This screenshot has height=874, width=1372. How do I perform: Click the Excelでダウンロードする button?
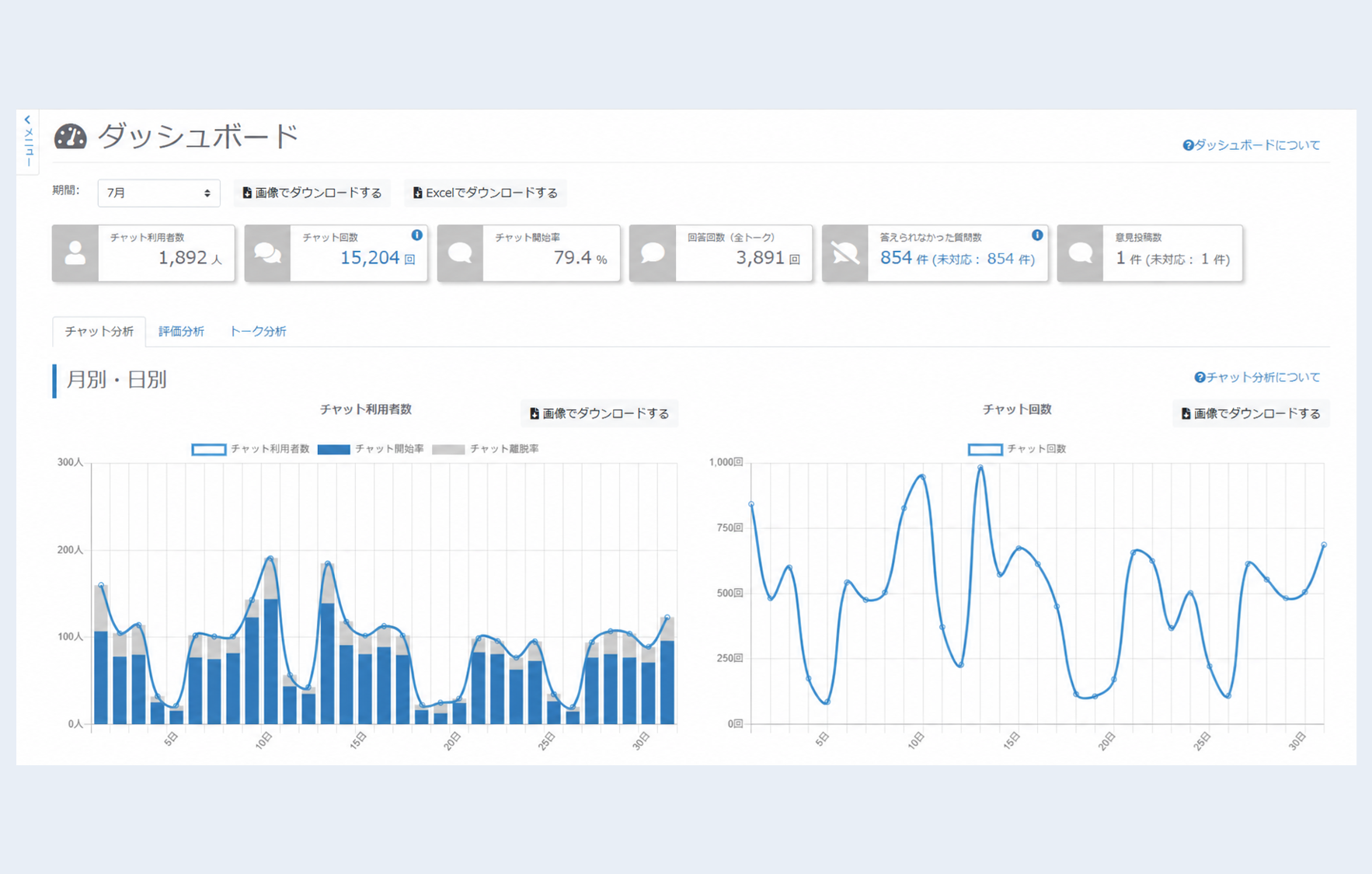coord(486,193)
